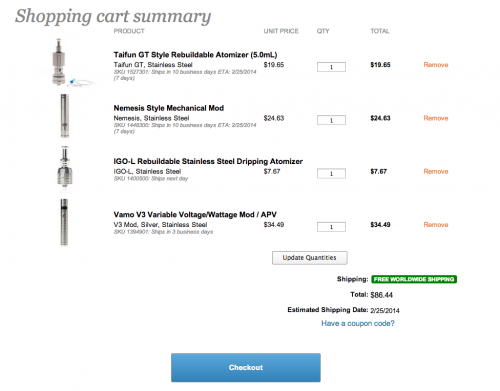The width and height of the screenshot is (500, 391).
Task: Focus quantity field for Nemesis mod
Action: [x=331, y=120]
